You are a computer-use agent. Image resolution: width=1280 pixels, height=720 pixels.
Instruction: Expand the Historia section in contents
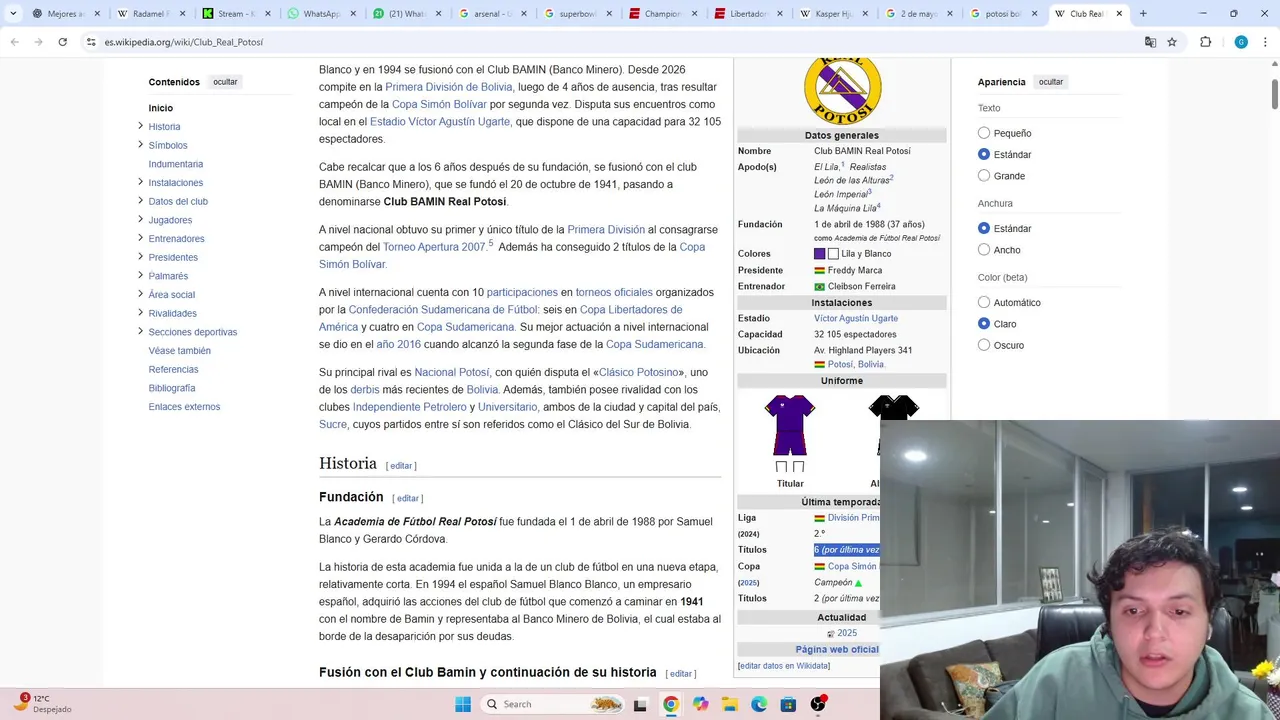point(140,126)
